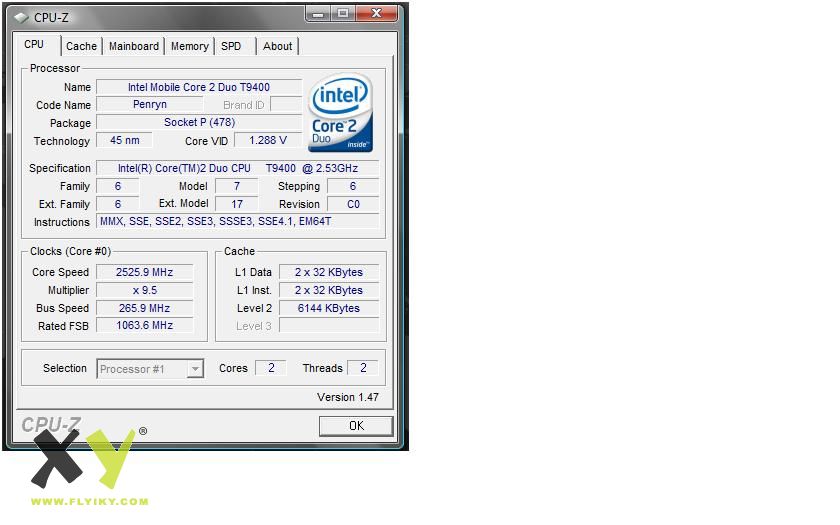Minimize the CPU-Z window
The height and width of the screenshot is (525, 840).
point(318,13)
